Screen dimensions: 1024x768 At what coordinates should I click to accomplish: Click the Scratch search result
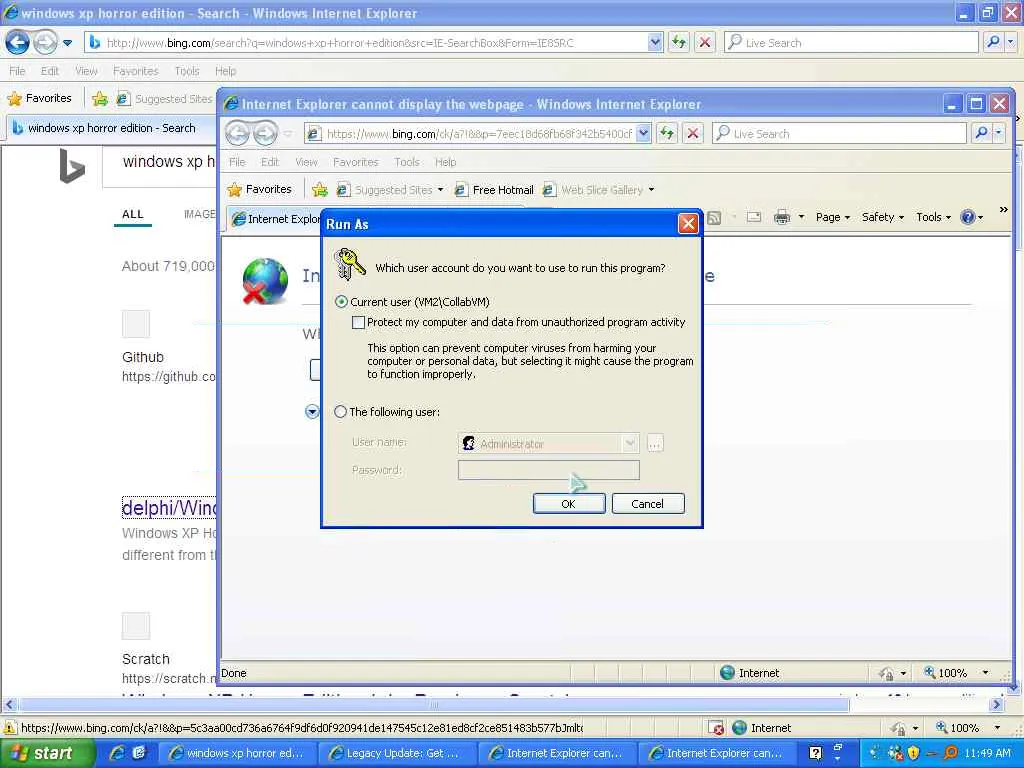coord(146,659)
